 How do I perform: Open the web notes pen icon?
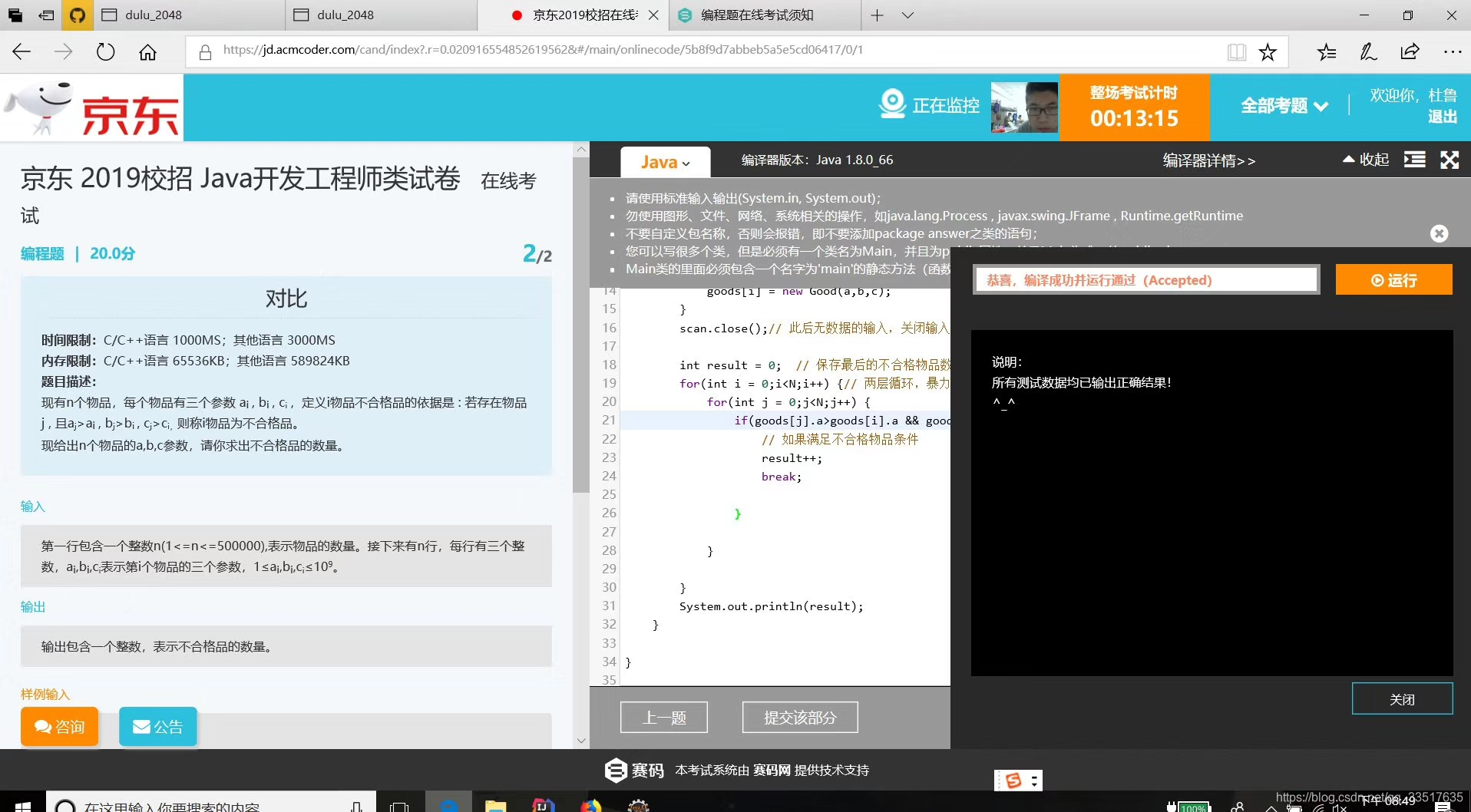click(1368, 51)
